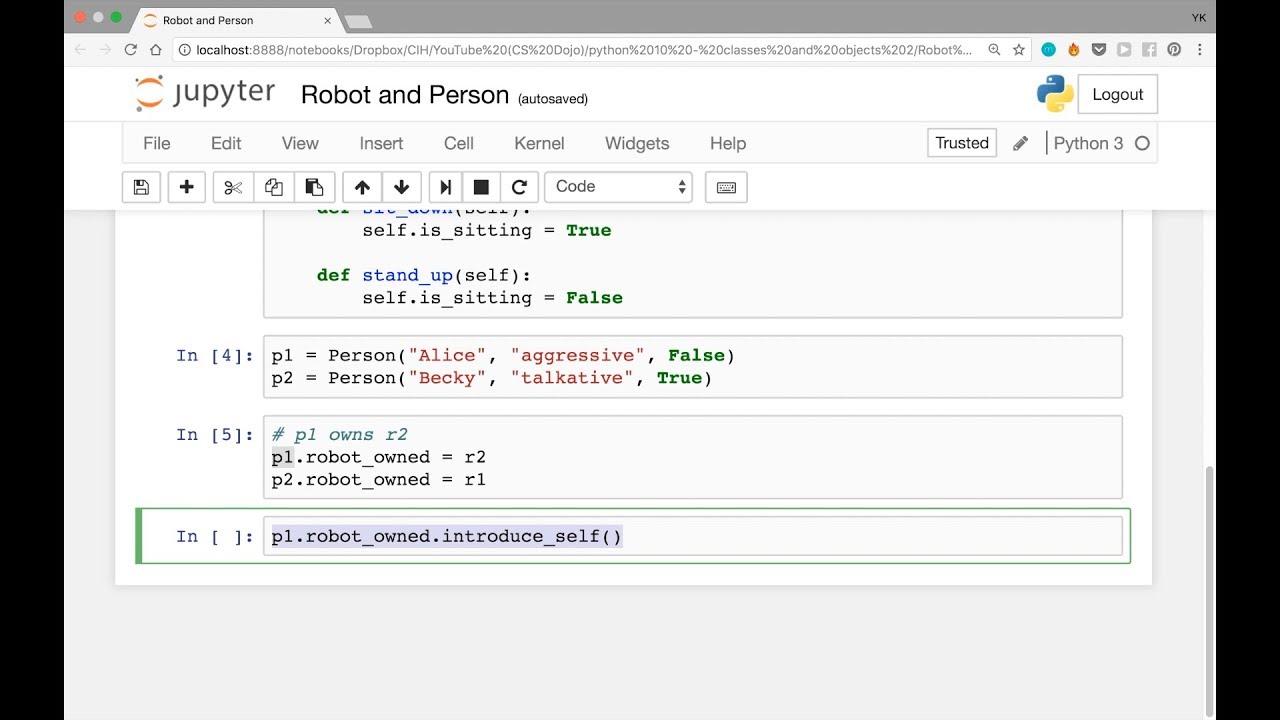Insert a cell below with plus icon
The image size is (1280, 720).
pos(186,187)
